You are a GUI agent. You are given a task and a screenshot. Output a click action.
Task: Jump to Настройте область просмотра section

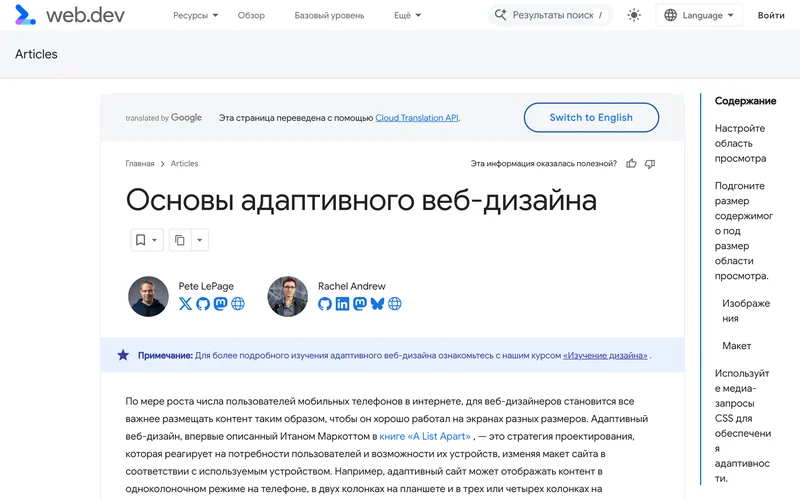pos(740,143)
